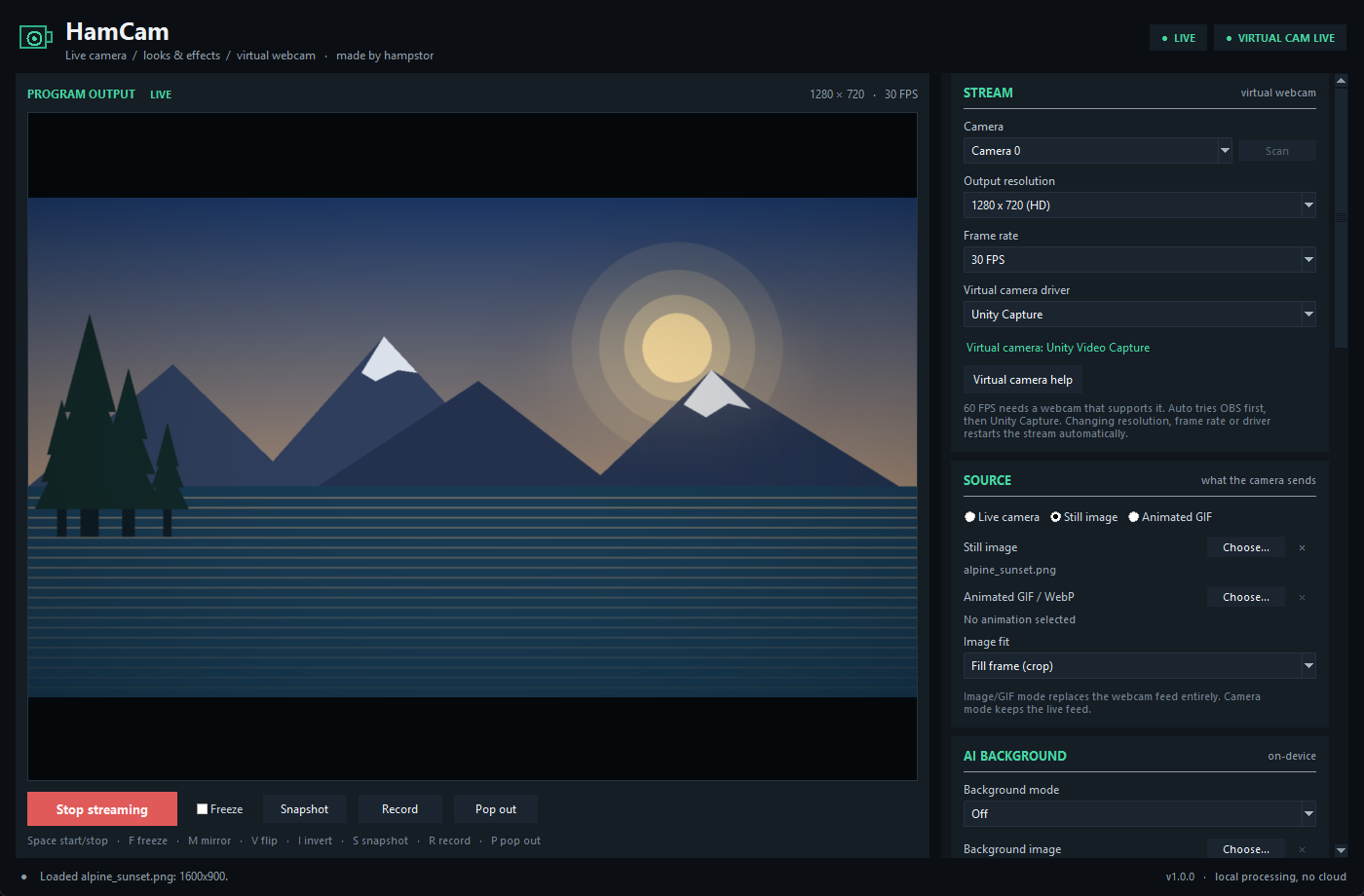Click the "made by hampstor" credit text
The image size is (1364, 896).
(385, 56)
